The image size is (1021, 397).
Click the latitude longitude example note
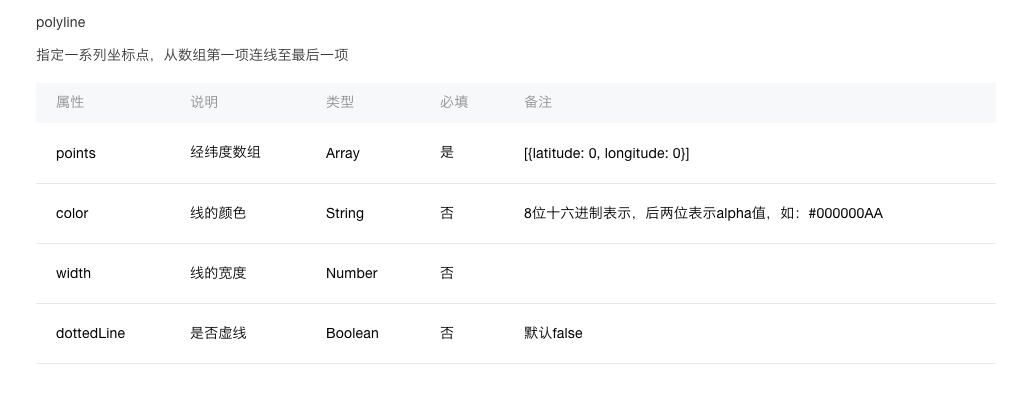[x=606, y=154]
